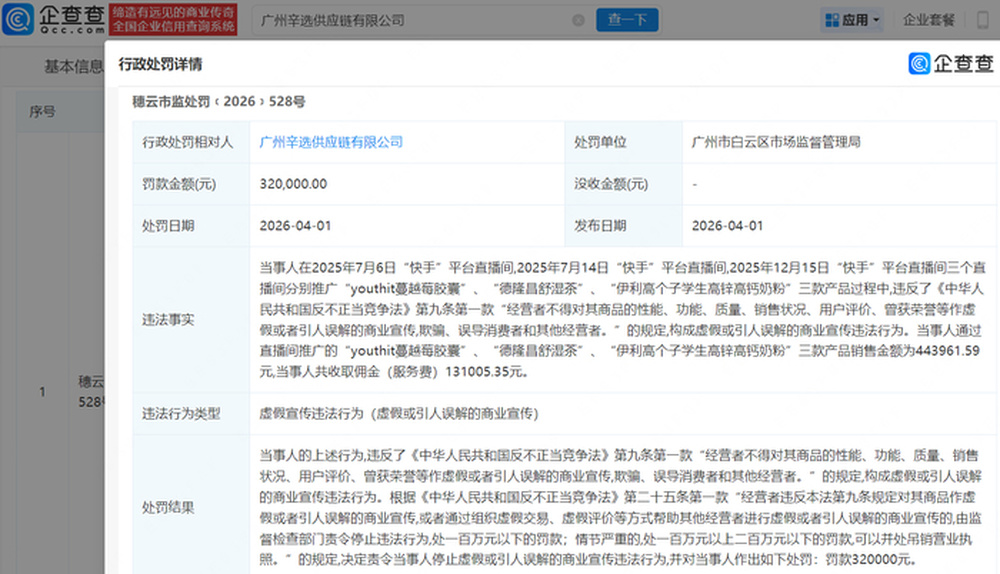This screenshot has height=574, width=1000.
Task: Select the 广州市白云区市场监督管理局 authority text
Action: [776, 142]
